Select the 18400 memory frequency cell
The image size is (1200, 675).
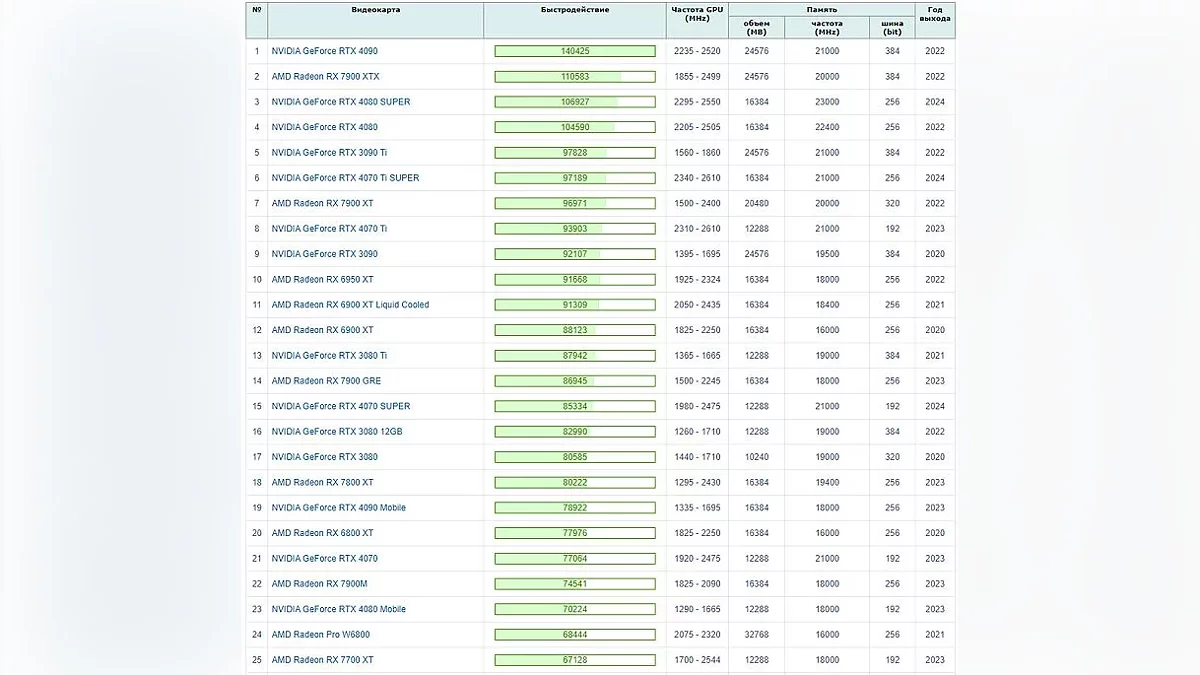827,305
